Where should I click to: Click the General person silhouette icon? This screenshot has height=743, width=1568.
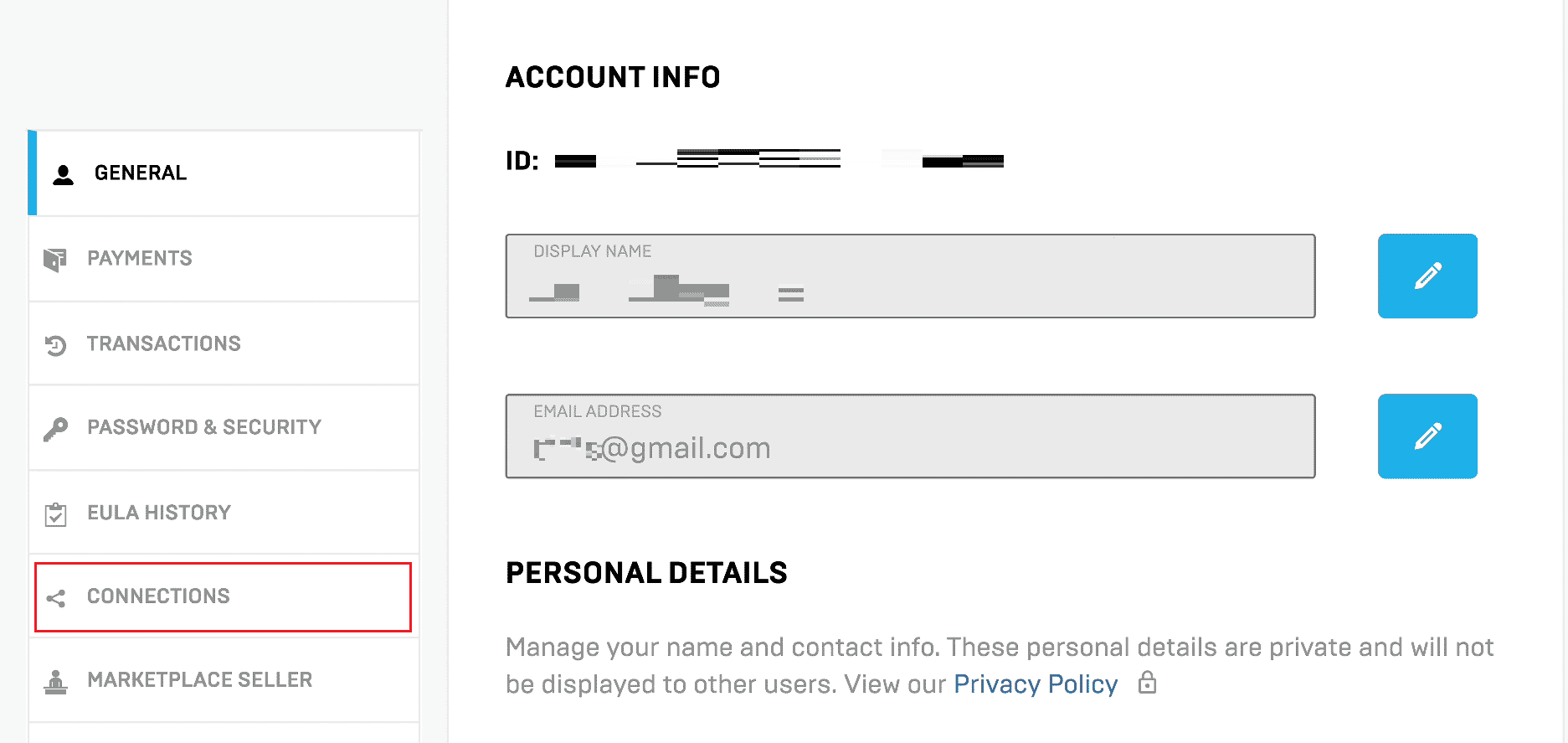coord(63,174)
